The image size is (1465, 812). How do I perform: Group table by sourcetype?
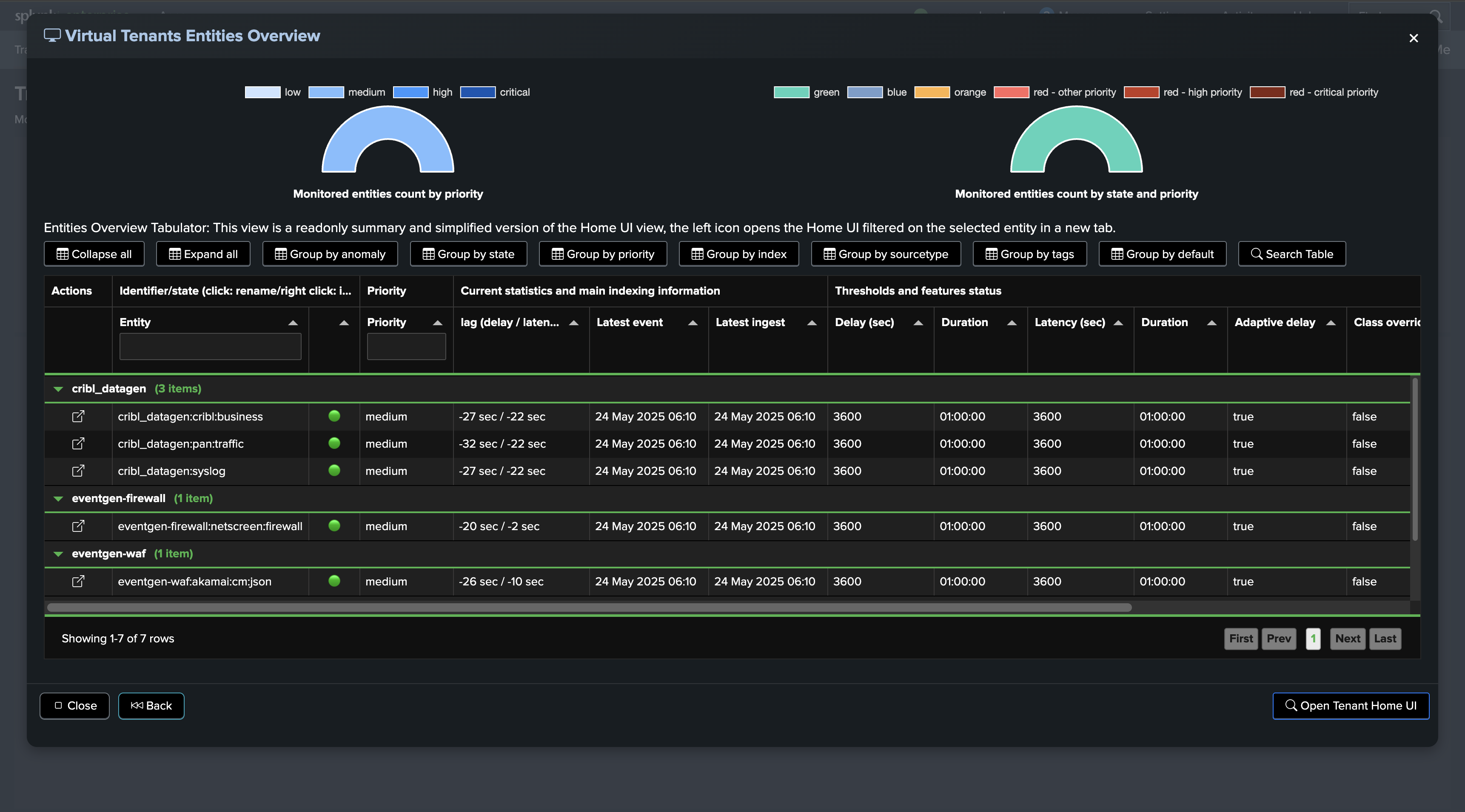coord(886,254)
